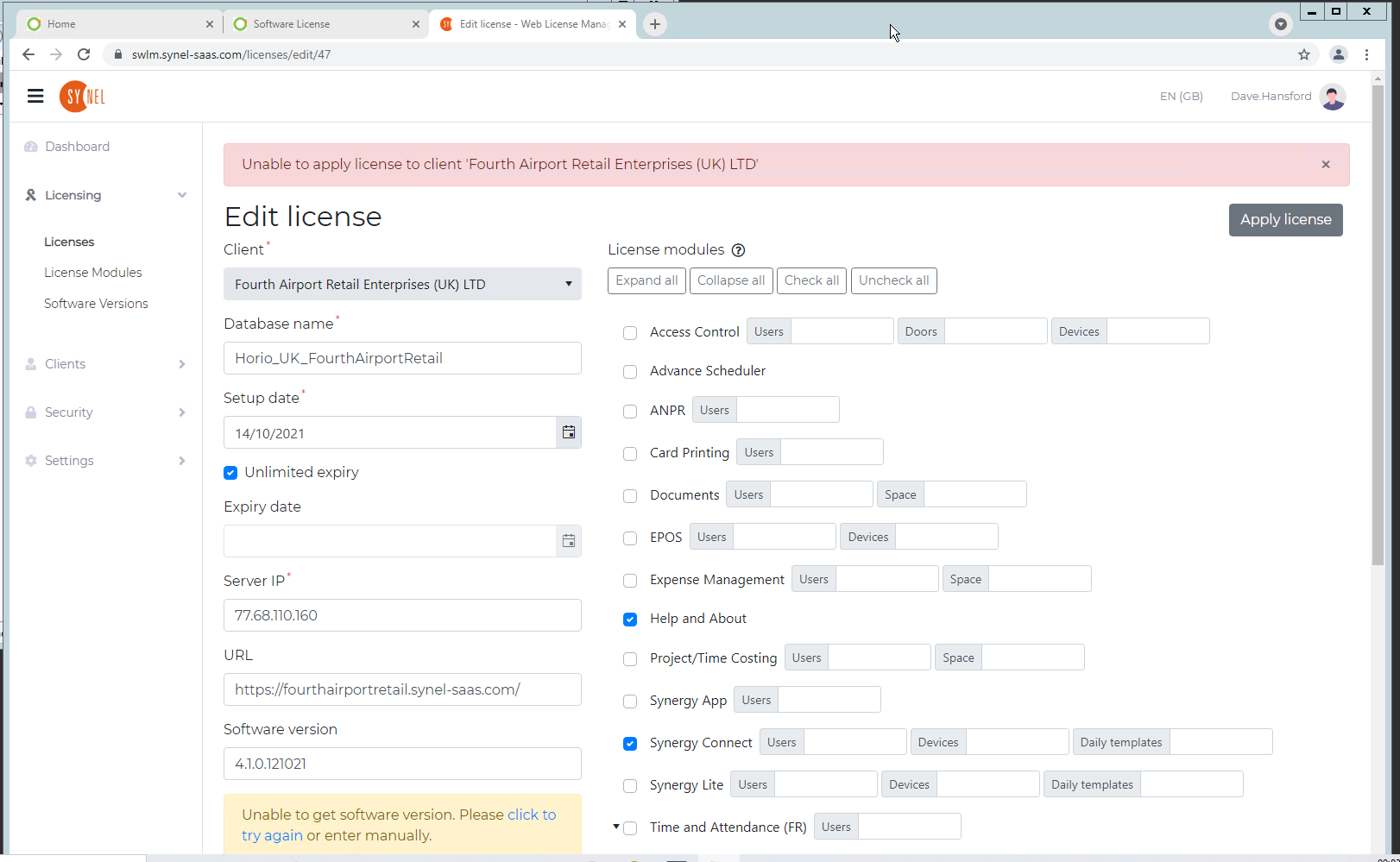Screen dimensions: 1400x862
Task: Enable the ANPR module checkbox
Action: 630,412
